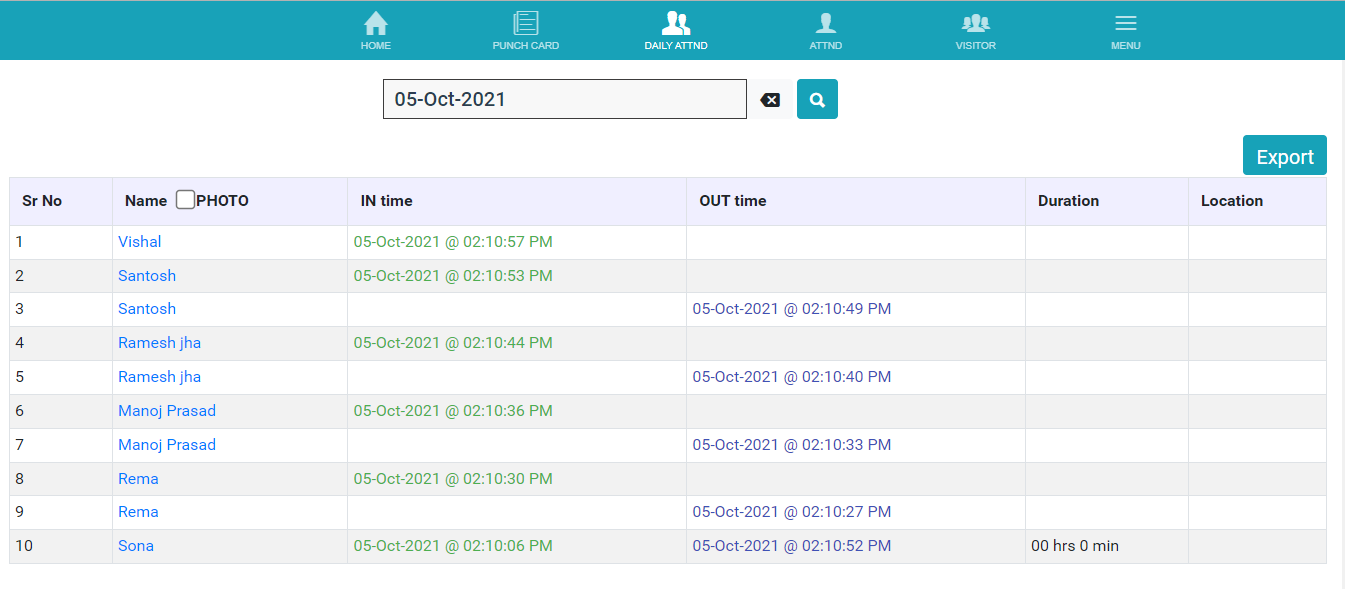Go to the Home icon

[x=376, y=24]
